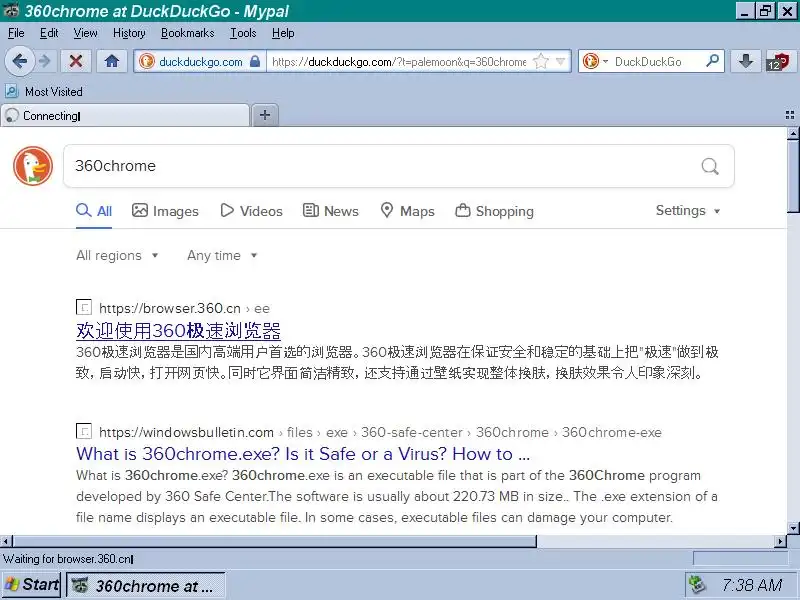Click the system tray network icon
The image size is (800, 600).
pos(697,585)
